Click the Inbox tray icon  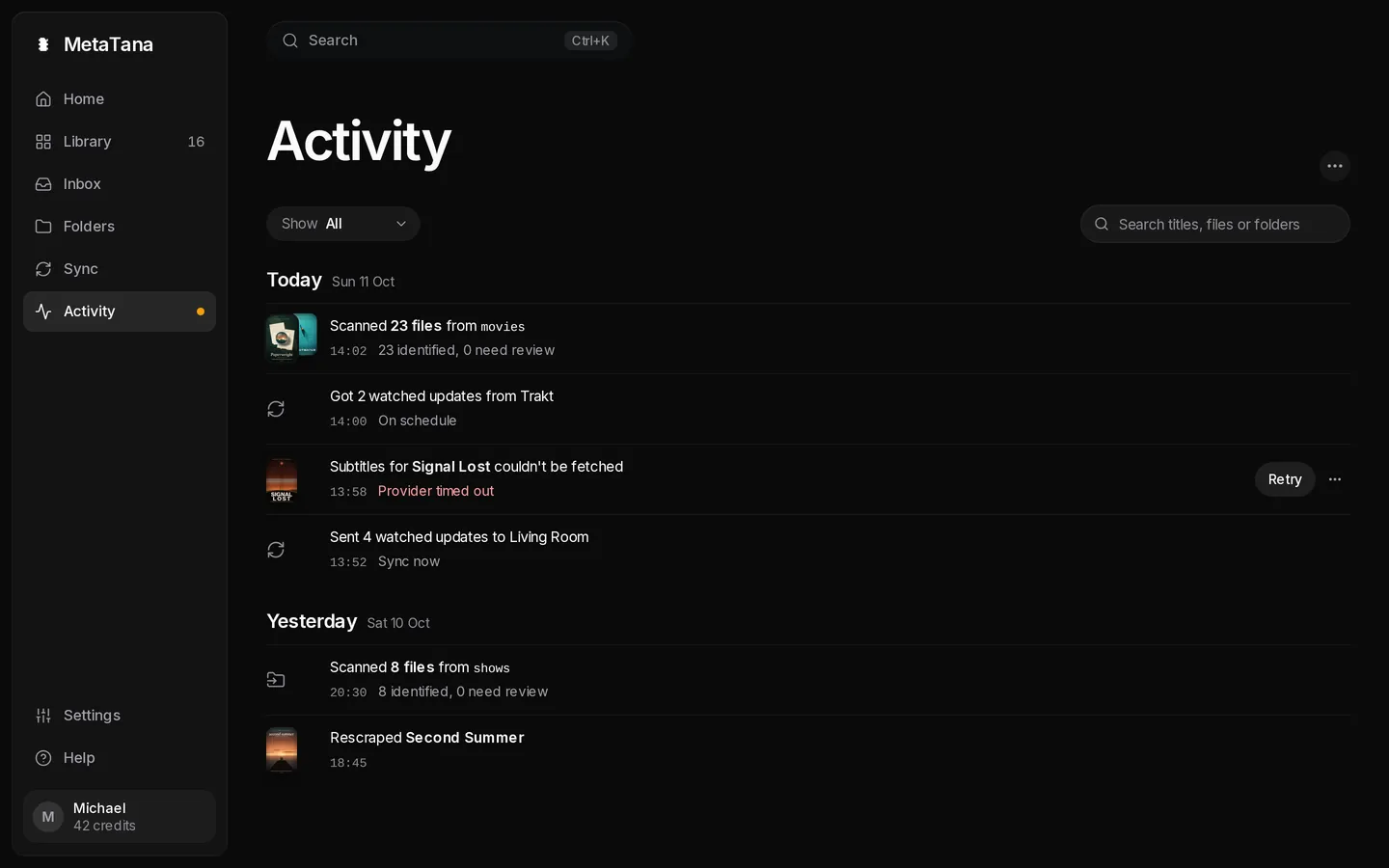point(43,184)
